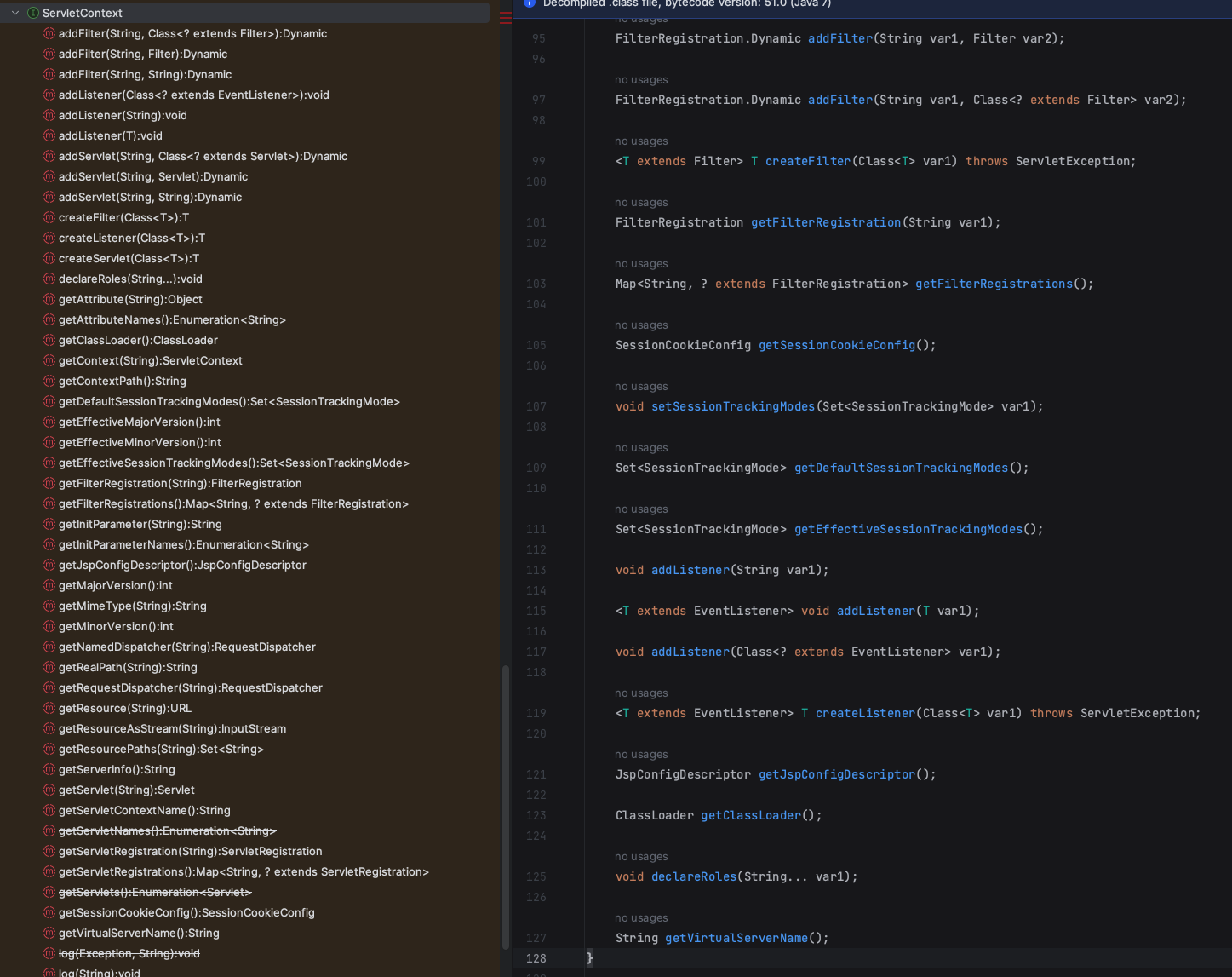
Task: Select addServlet(String, String):Dynamic row
Action: [x=150, y=197]
